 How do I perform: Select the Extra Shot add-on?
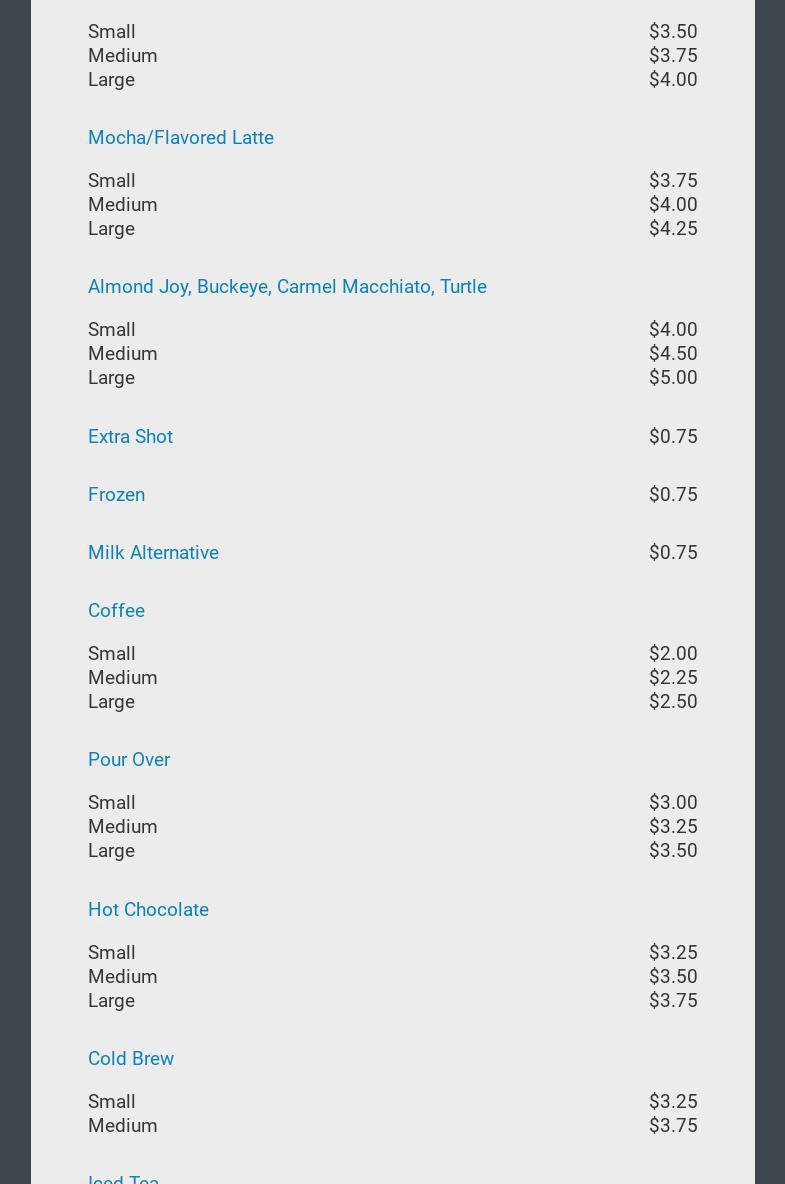(130, 437)
